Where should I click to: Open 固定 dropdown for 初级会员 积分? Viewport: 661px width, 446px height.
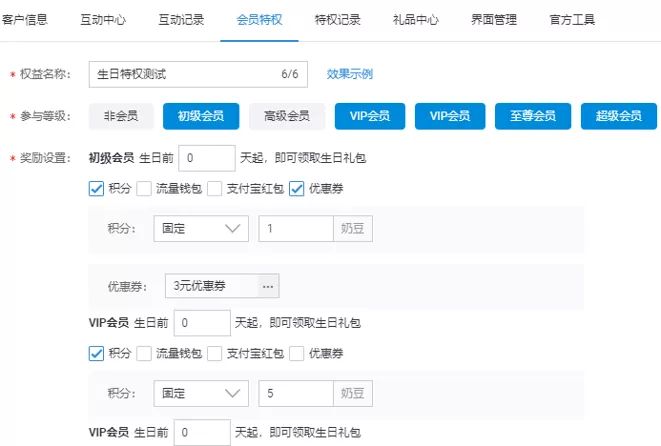[x=201, y=228]
